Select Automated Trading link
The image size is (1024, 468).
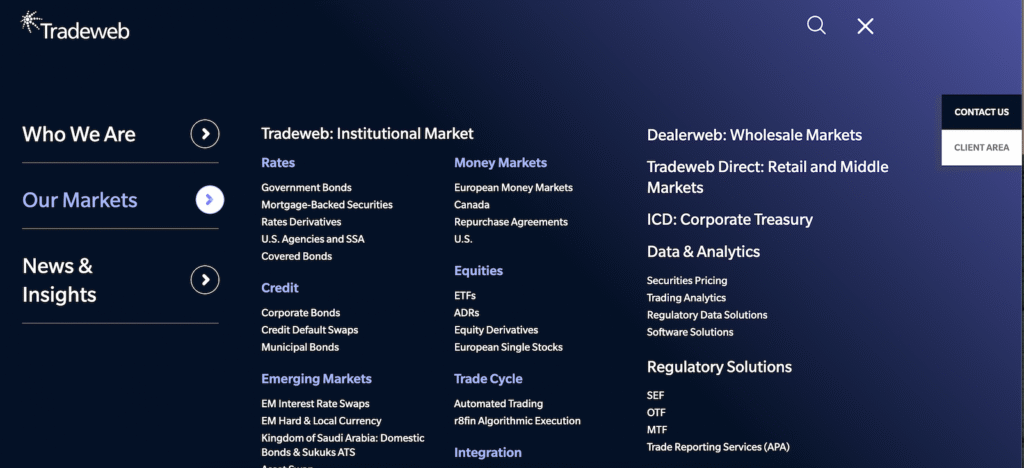click(x=498, y=404)
